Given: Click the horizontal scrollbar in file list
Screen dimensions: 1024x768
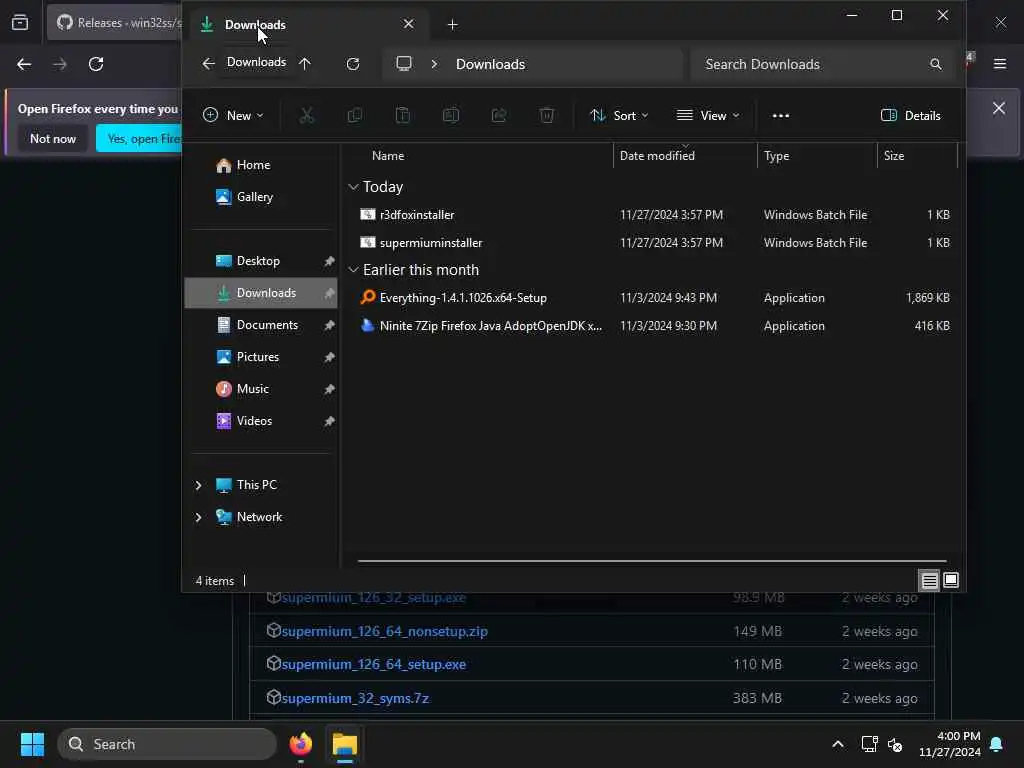Looking at the screenshot, I should [652, 560].
